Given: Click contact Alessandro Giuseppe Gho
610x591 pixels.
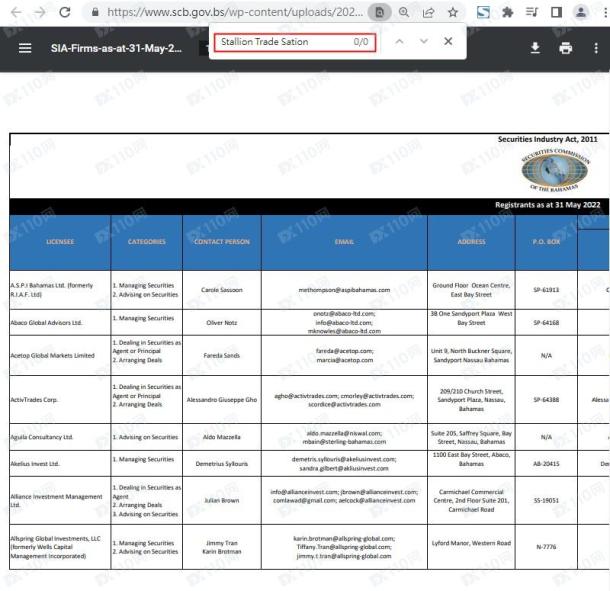Looking at the screenshot, I should point(222,400).
